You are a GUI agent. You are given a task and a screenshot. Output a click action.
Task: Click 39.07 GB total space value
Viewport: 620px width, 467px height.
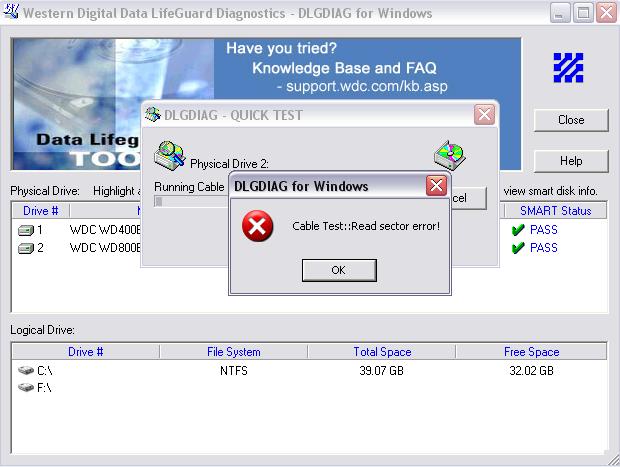[x=382, y=371]
